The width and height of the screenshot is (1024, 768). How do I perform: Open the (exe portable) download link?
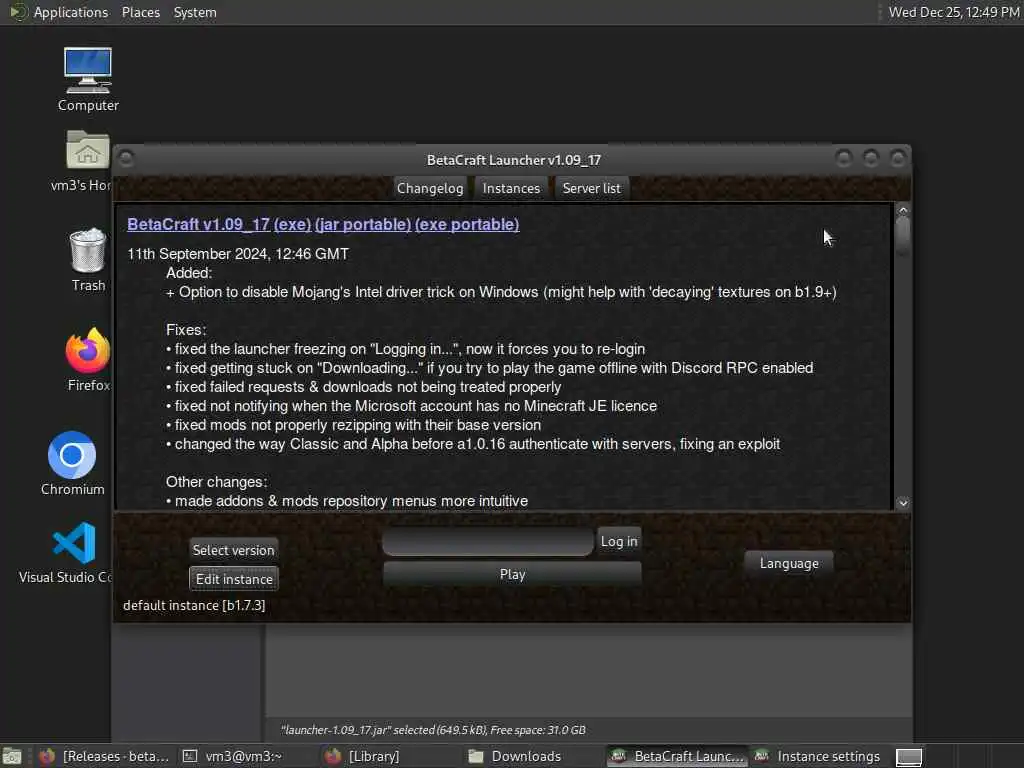(x=467, y=224)
